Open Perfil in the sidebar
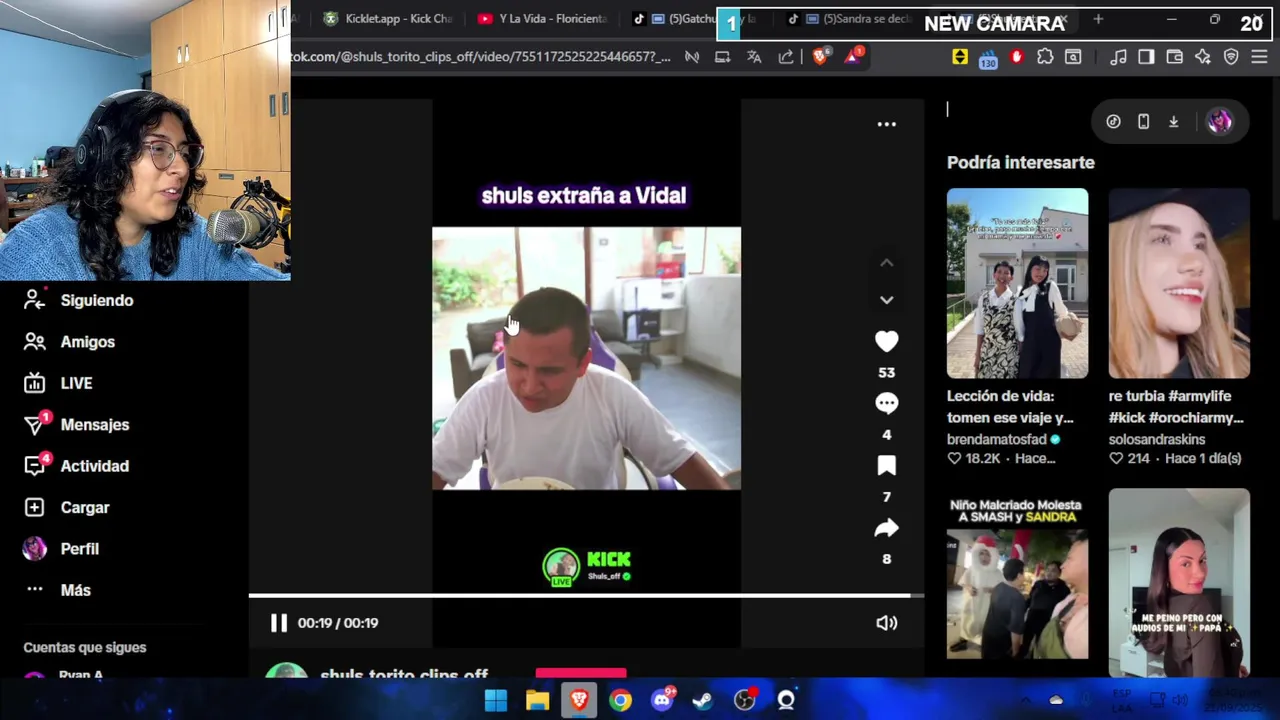 tap(62, 549)
